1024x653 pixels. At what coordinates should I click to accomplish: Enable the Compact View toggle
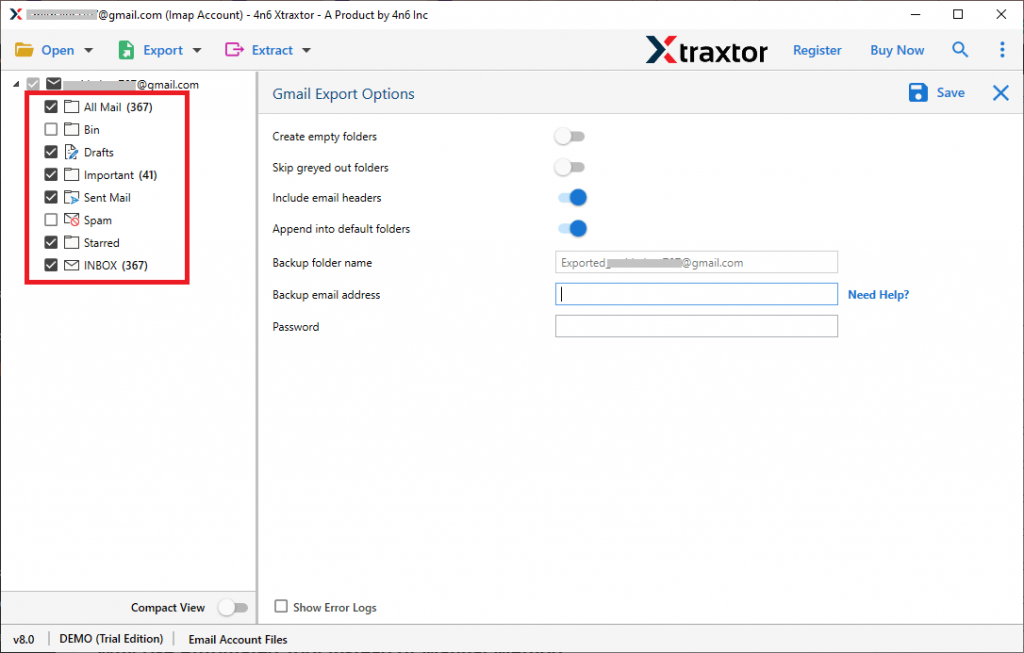[233, 607]
